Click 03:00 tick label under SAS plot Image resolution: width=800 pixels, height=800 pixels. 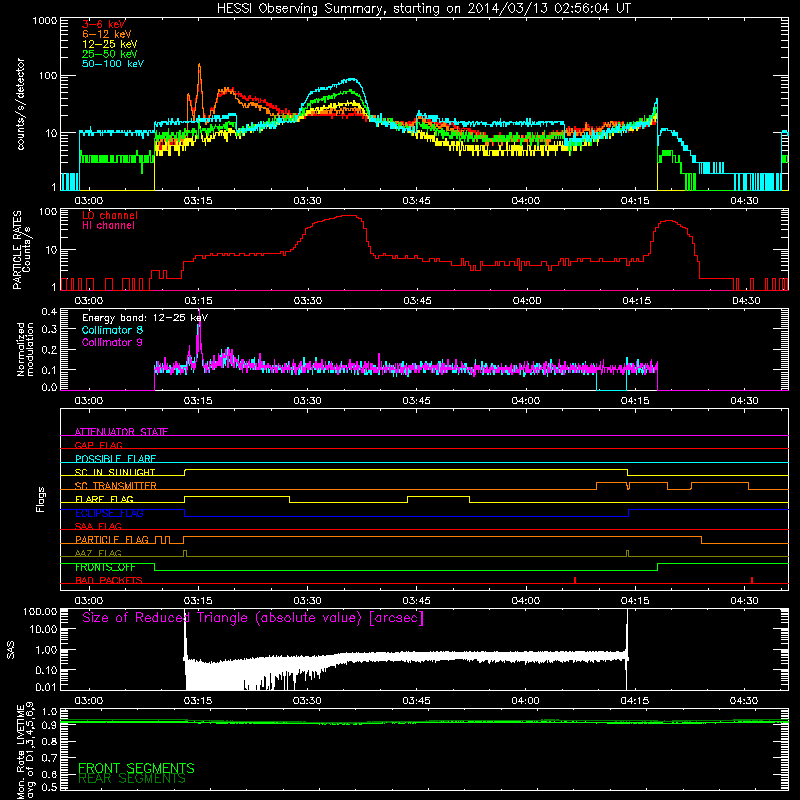point(89,701)
